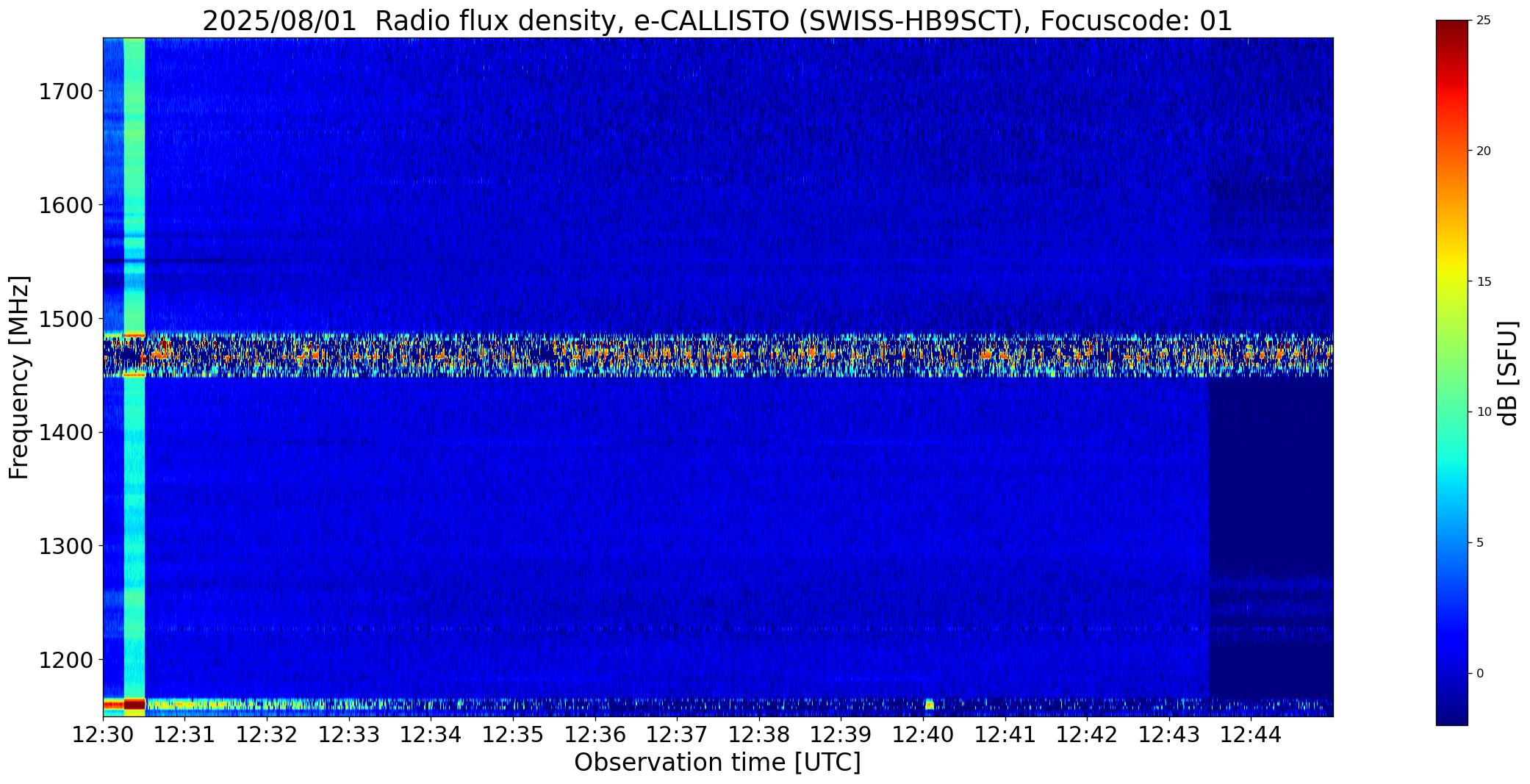Screen dimensions: 1530x784
Task: Click the colorbar tick label 25
Action: point(1484,21)
